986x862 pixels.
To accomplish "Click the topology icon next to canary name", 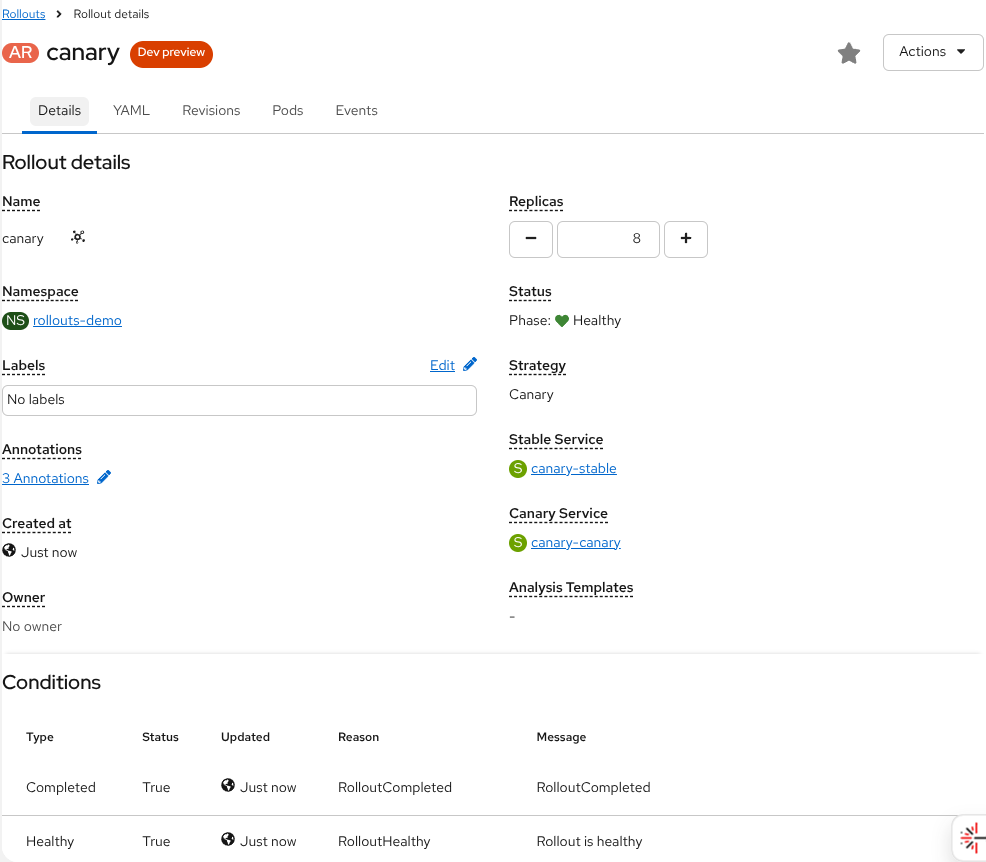I will point(78,238).
